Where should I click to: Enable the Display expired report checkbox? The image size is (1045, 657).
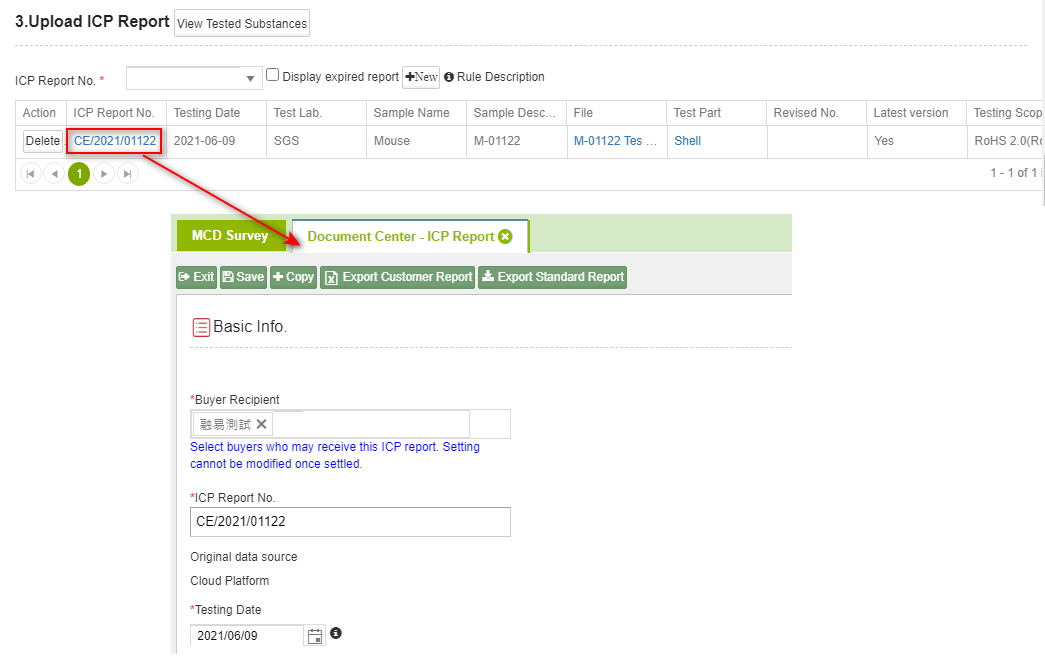coord(272,76)
